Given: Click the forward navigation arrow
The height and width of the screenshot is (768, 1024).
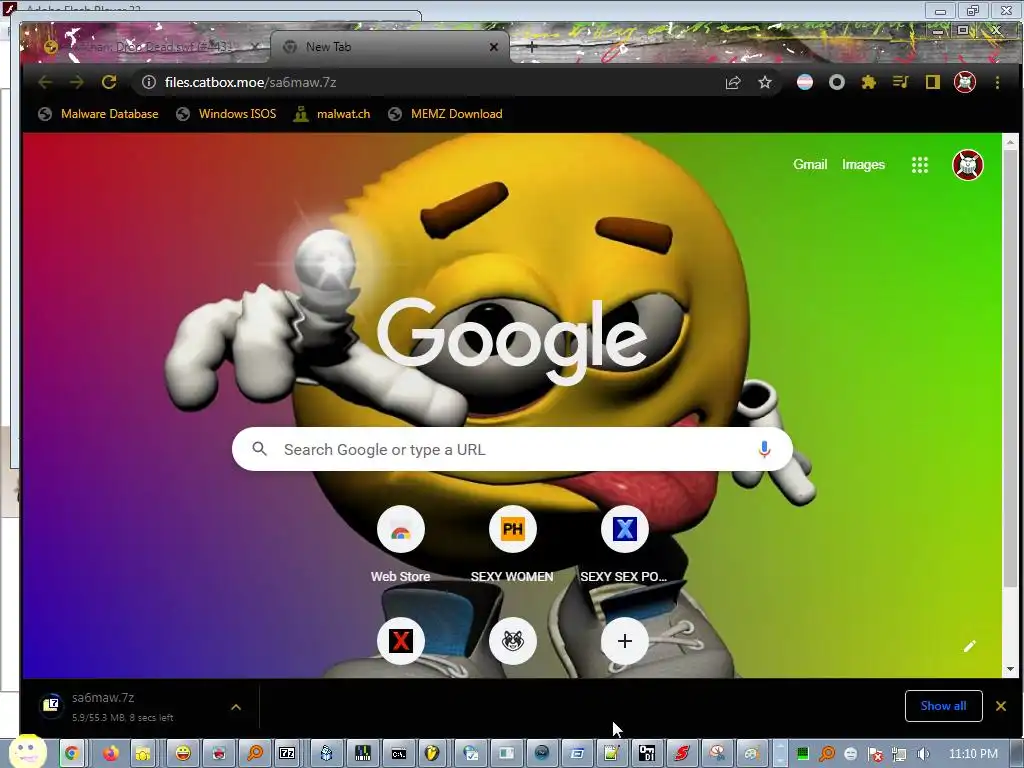Looking at the screenshot, I should pos(76,82).
